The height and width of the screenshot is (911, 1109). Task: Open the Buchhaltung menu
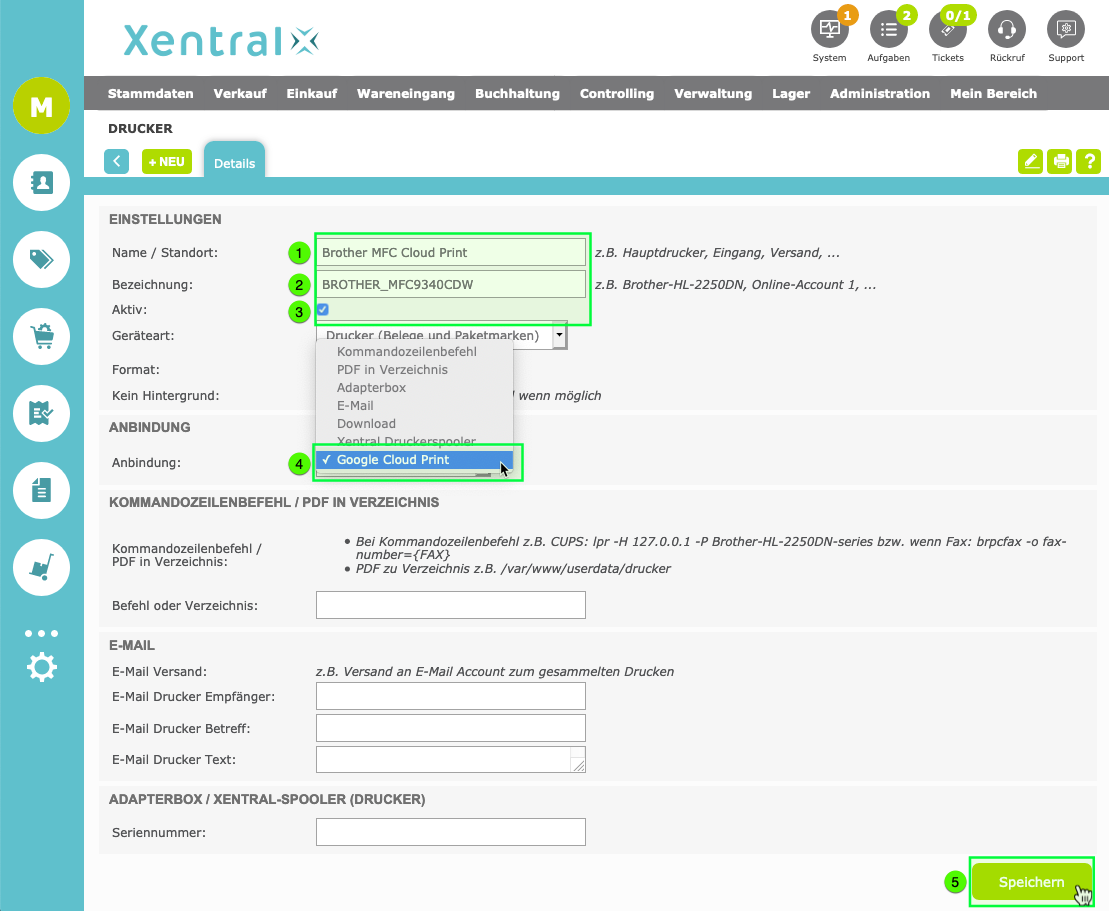click(x=517, y=94)
